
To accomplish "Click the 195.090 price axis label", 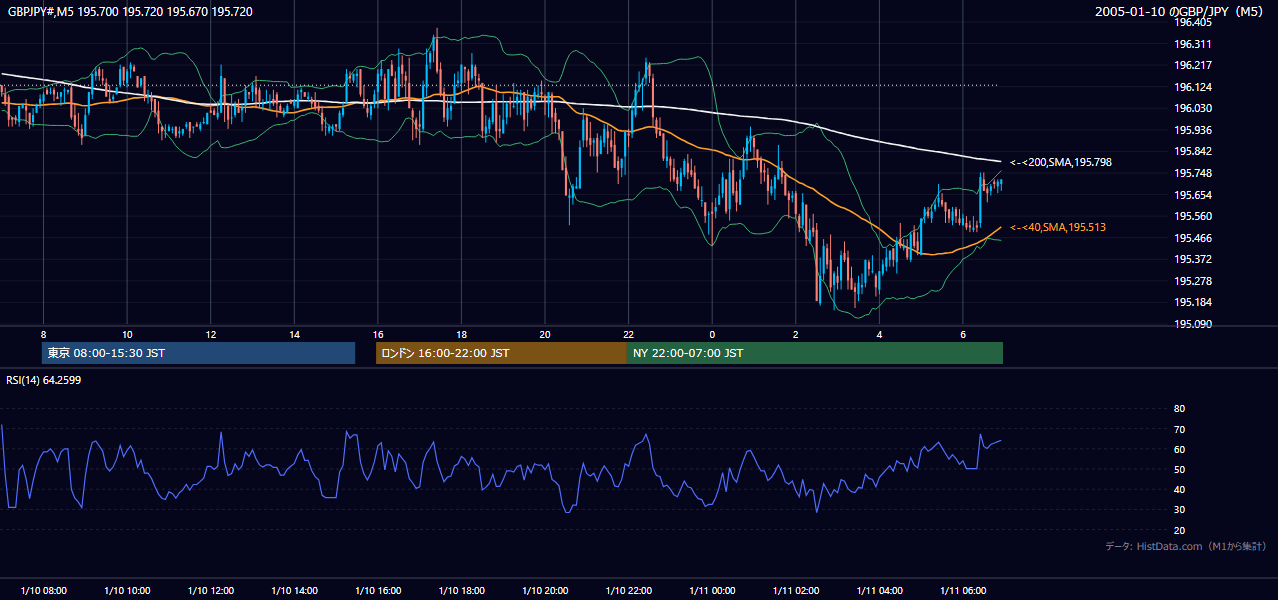I will tap(1193, 324).
